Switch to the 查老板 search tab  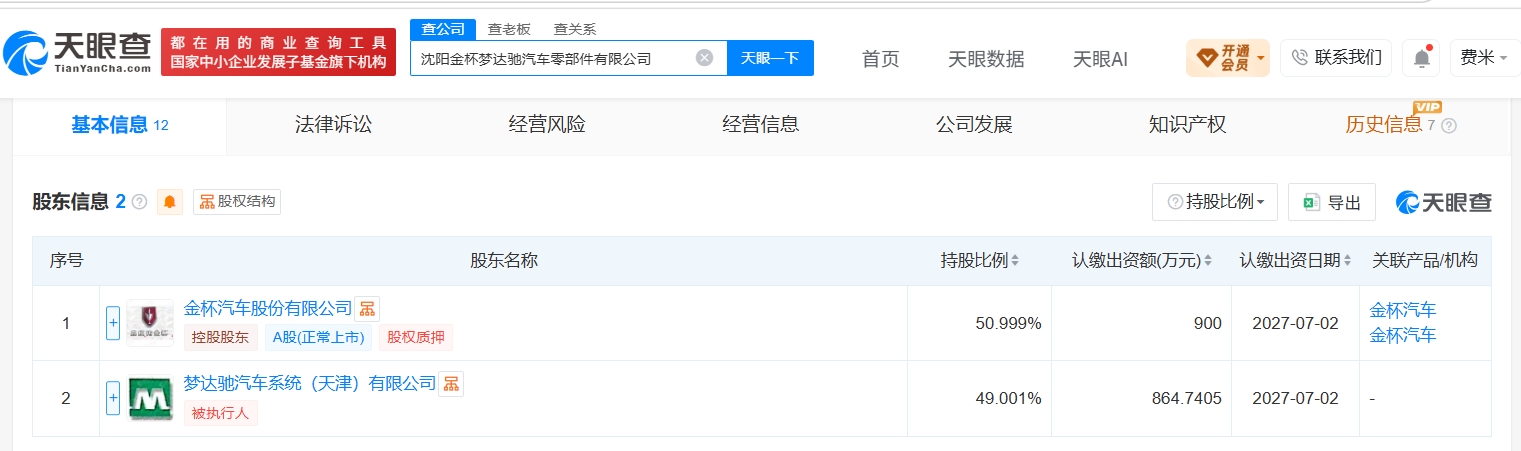click(509, 29)
